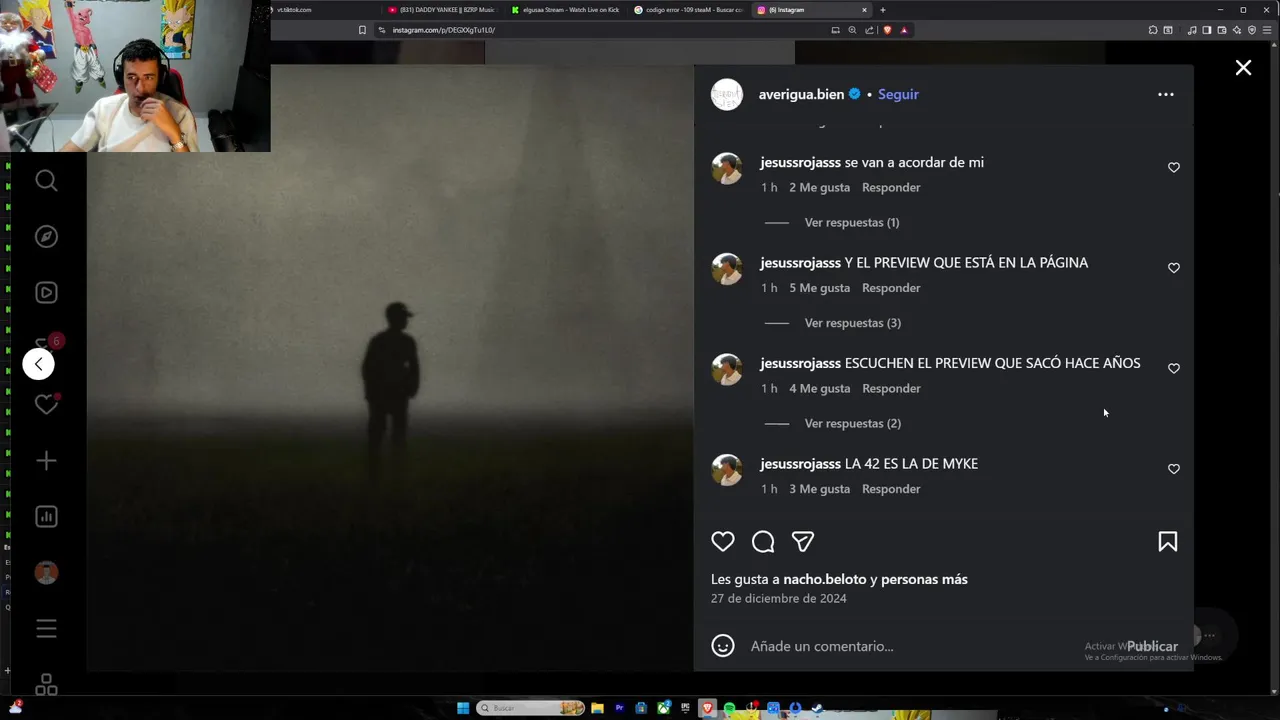Open the Windows Start menu
Viewport: 1280px width, 720px height.
463,708
